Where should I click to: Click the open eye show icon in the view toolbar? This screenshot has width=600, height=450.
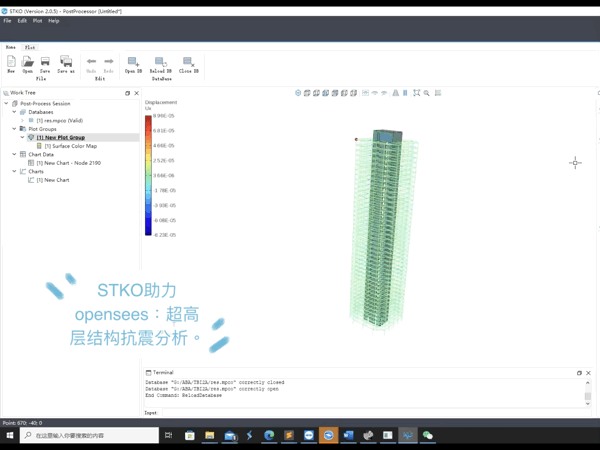pos(375,93)
